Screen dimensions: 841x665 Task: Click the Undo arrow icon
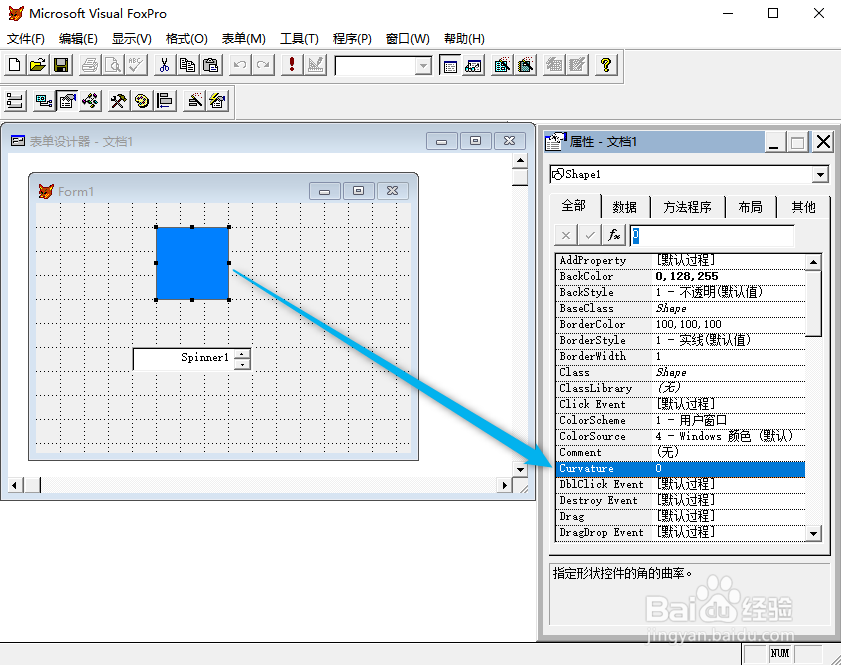(x=239, y=65)
